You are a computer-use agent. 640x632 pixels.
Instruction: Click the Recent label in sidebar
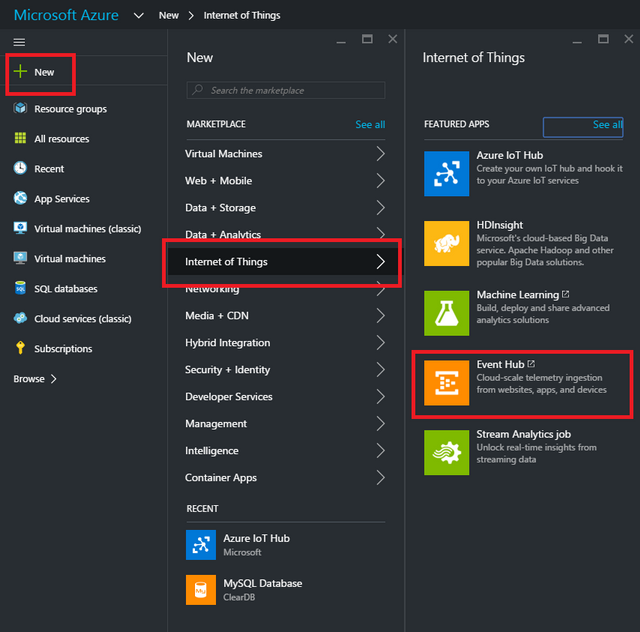(49, 169)
